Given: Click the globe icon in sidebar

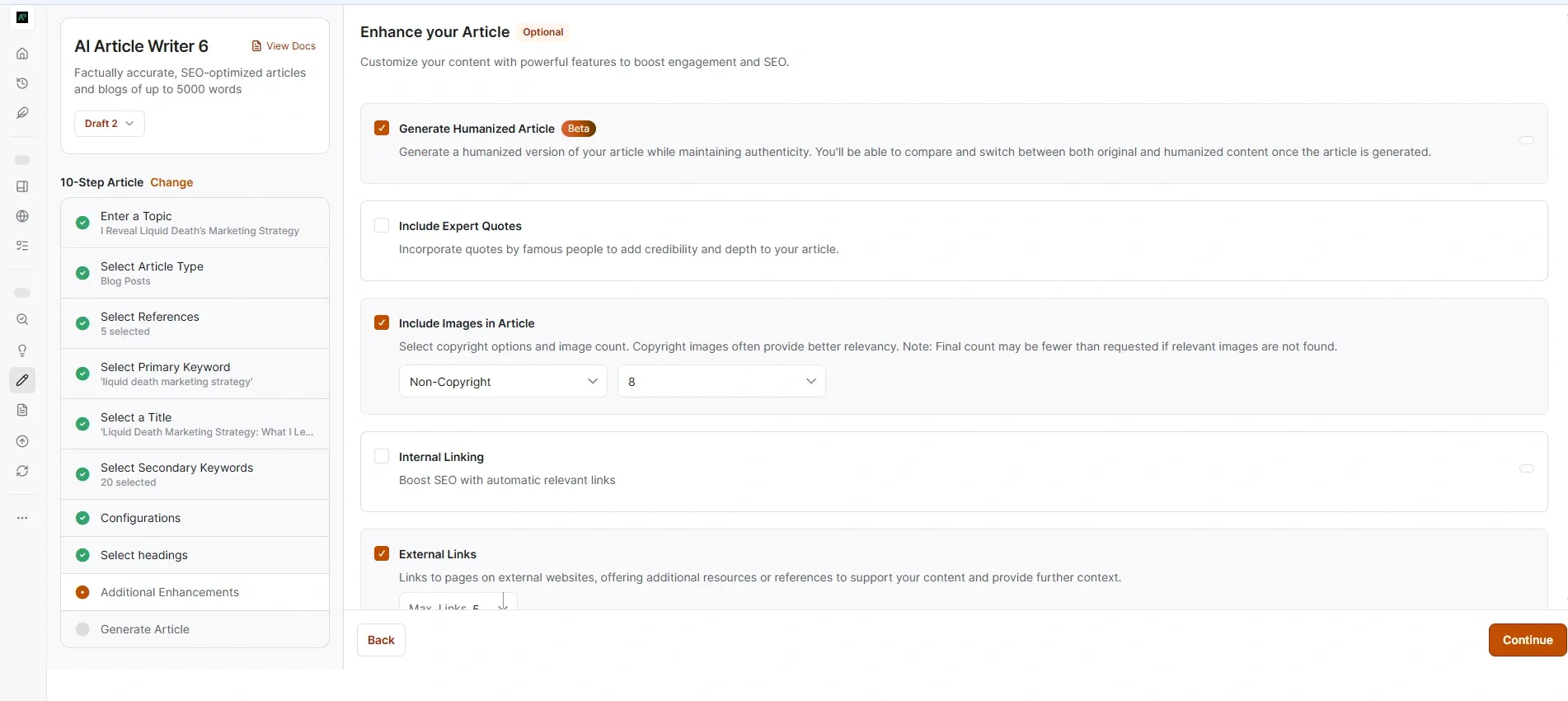Looking at the screenshot, I should tap(22, 216).
